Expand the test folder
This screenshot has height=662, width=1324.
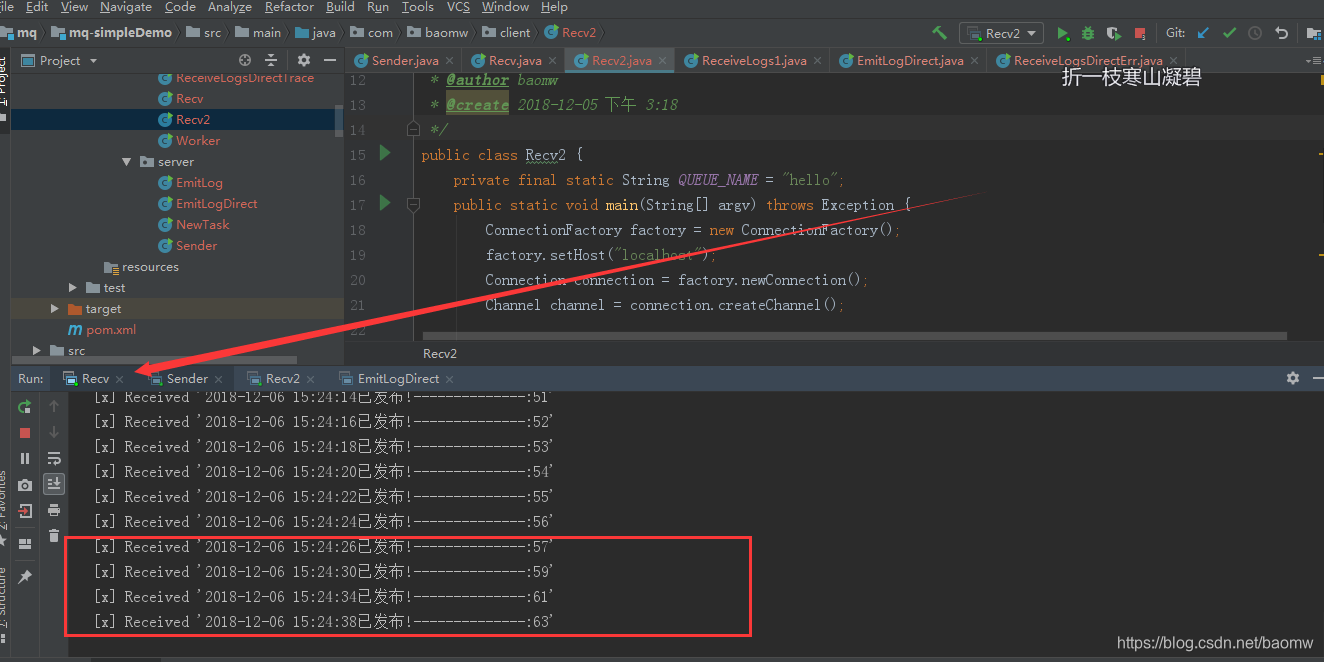click(73, 288)
